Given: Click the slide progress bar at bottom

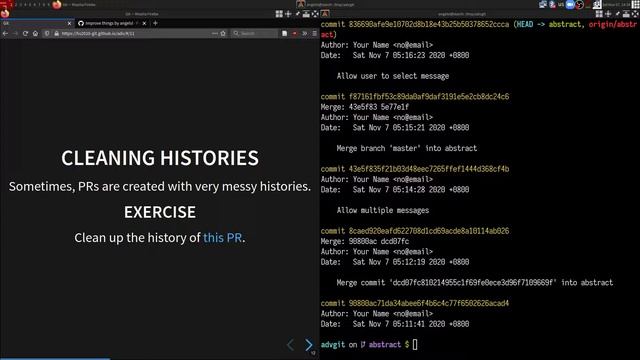Looking at the screenshot, I should coord(160,359).
